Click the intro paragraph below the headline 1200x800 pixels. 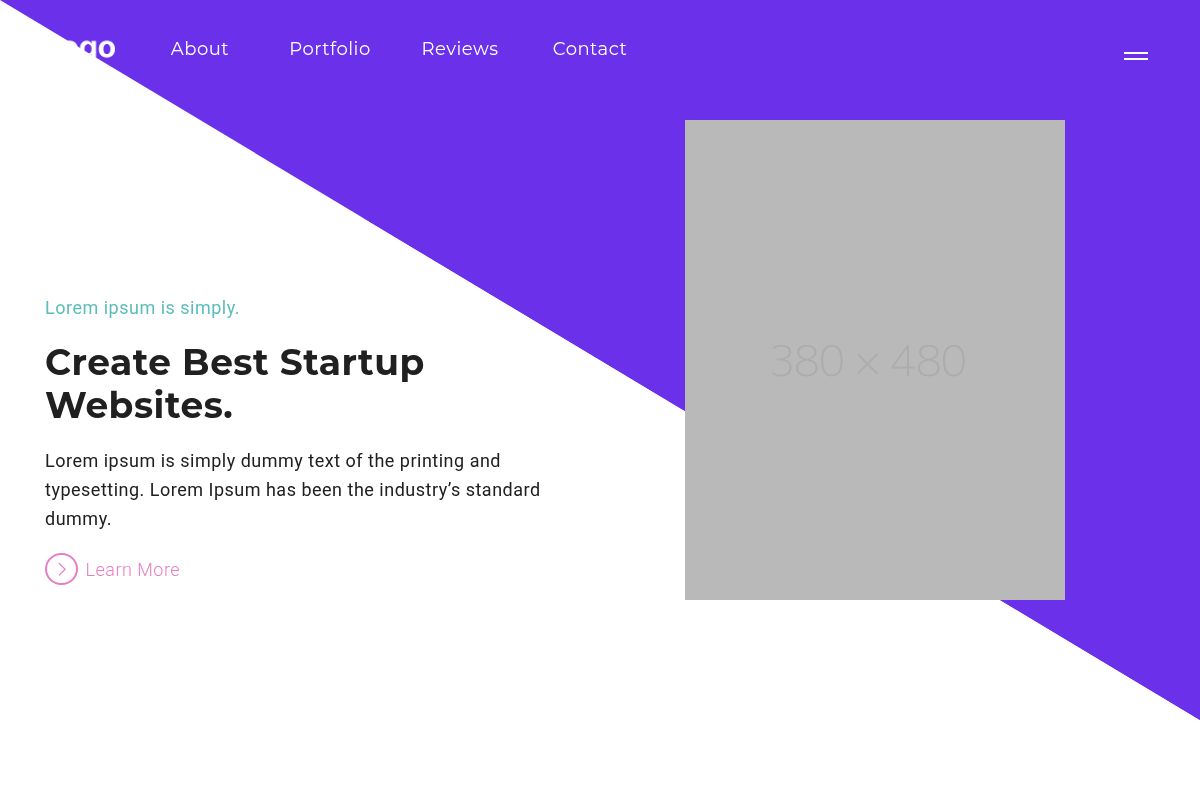click(x=292, y=489)
